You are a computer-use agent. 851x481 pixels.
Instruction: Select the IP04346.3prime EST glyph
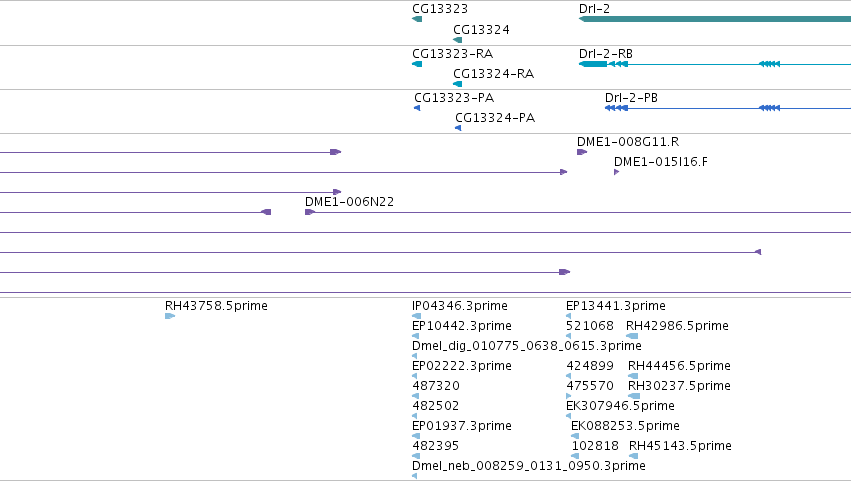tap(416, 316)
